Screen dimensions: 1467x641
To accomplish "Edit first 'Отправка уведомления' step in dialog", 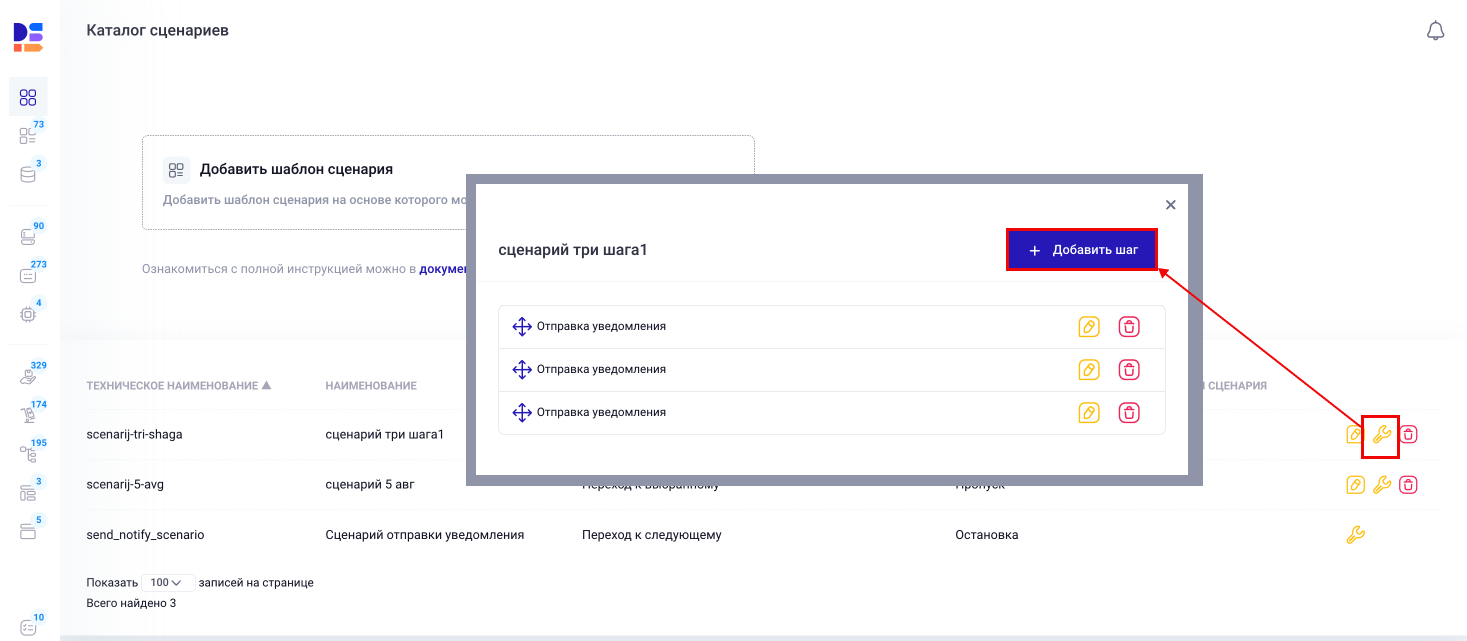I will [x=1089, y=327].
